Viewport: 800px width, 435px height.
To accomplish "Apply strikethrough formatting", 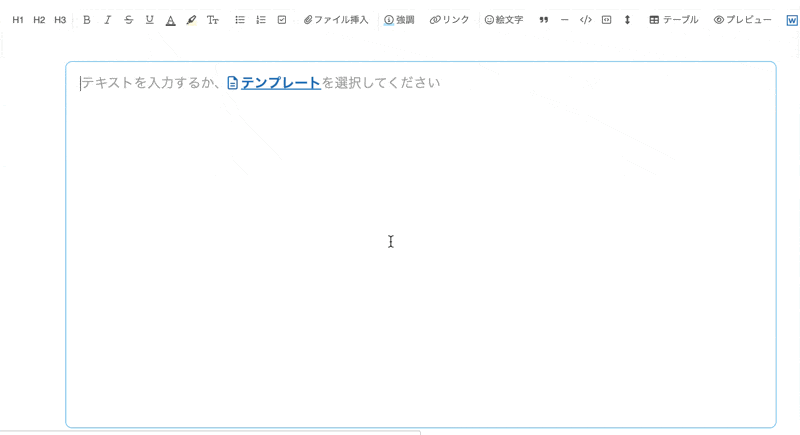I will (129, 20).
